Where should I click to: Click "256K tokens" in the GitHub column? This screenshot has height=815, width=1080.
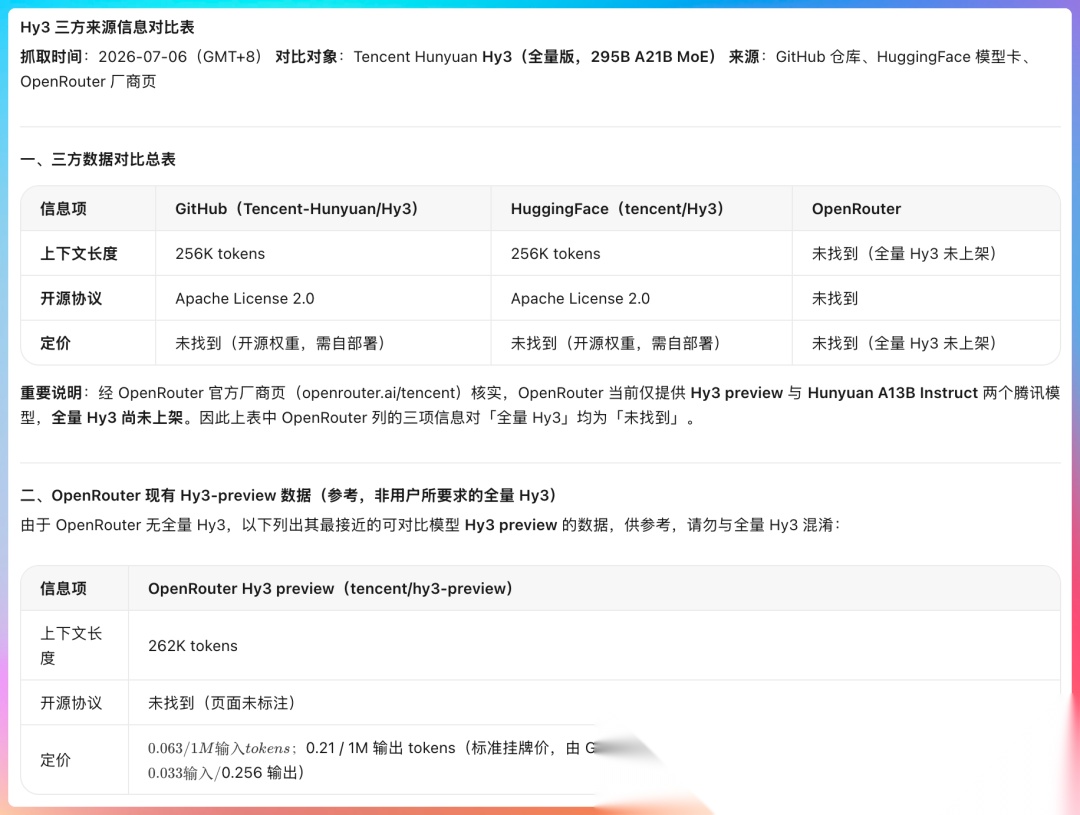(220, 254)
